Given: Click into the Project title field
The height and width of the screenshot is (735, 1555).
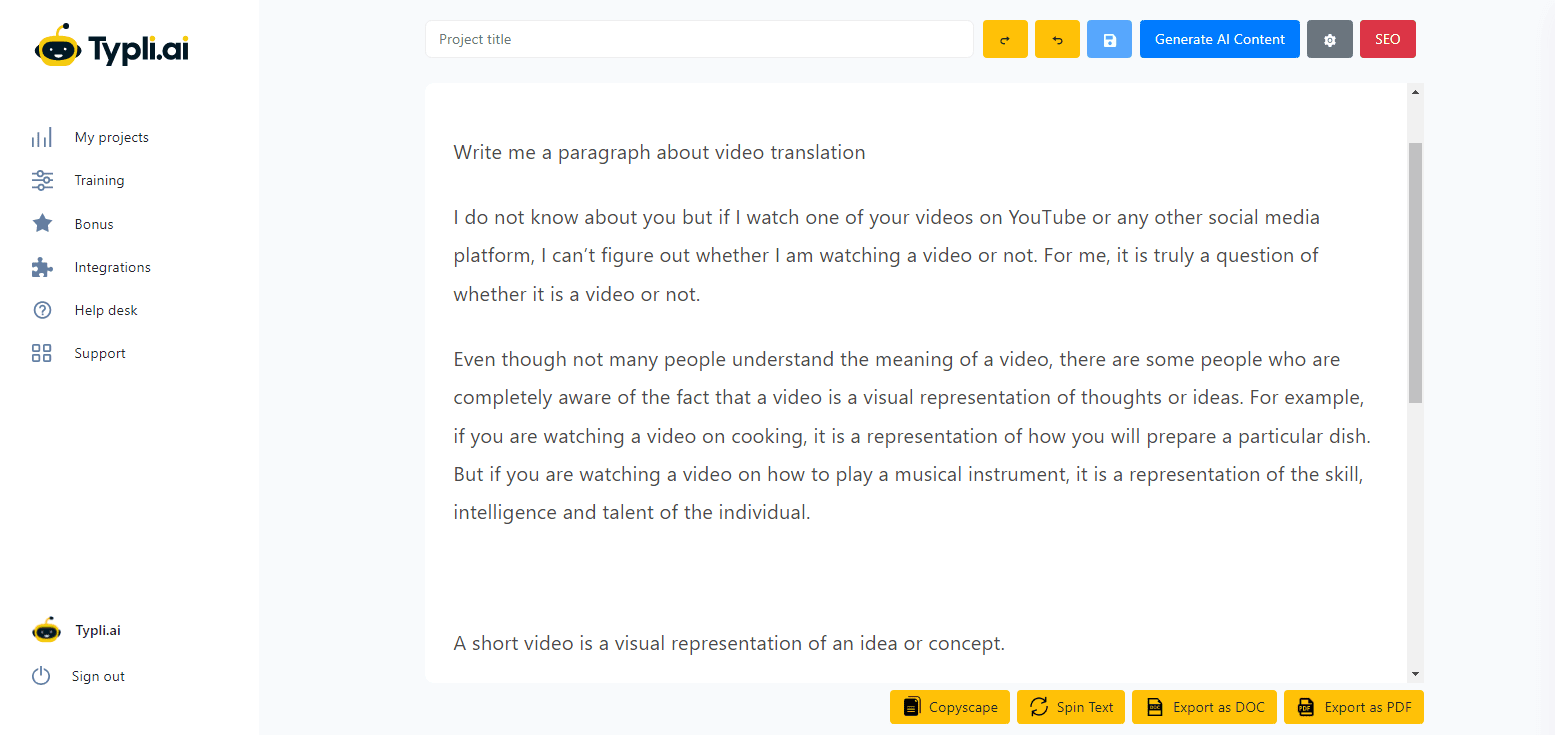Looking at the screenshot, I should coord(699,40).
